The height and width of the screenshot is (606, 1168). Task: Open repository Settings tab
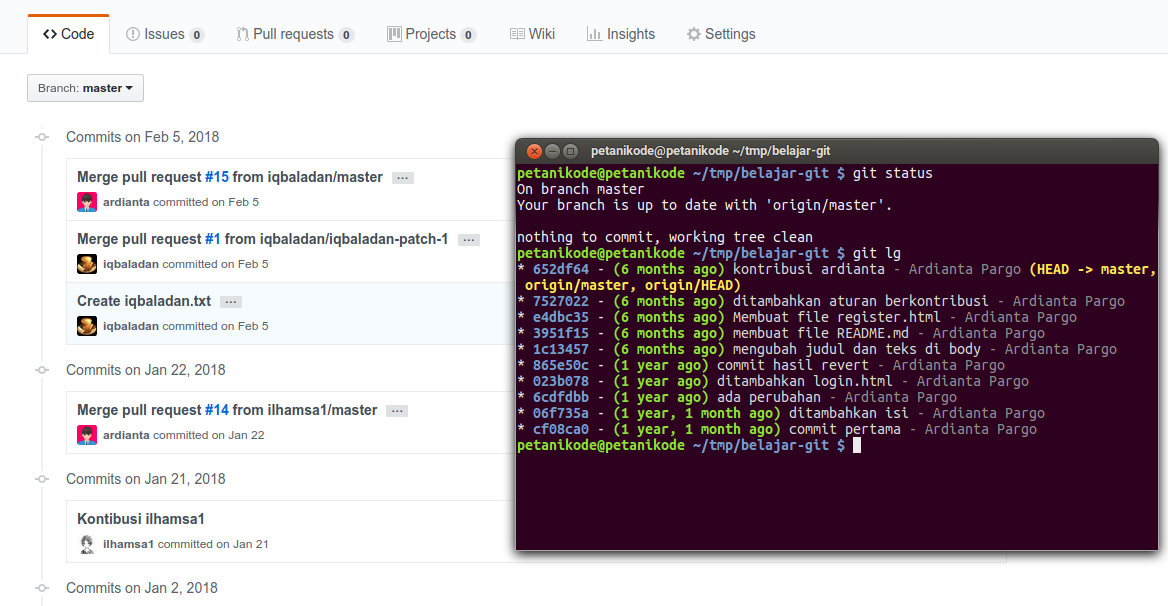[720, 34]
